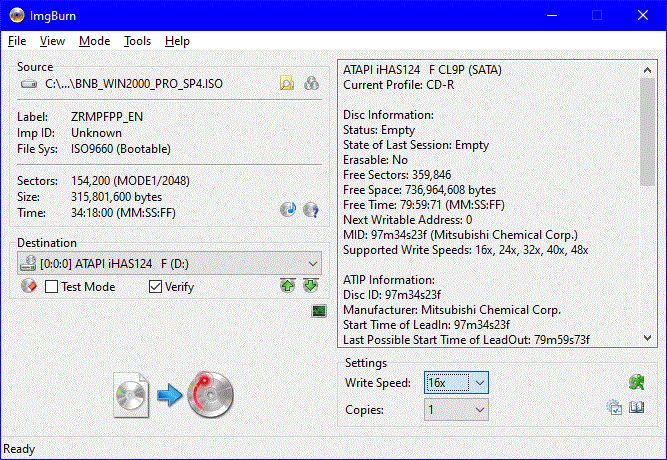
Task: Click the 'Supported Write Speeds' line
Action: 465,250
